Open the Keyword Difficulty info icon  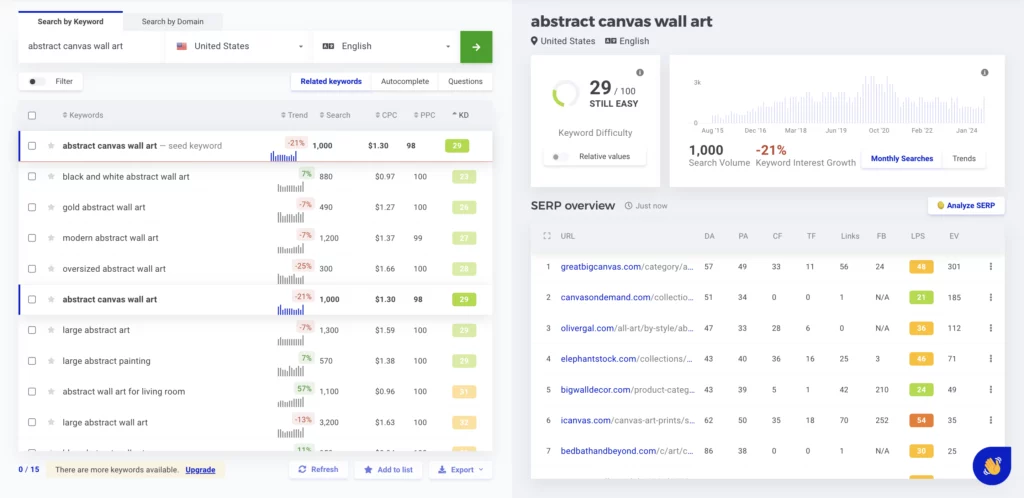pos(640,73)
